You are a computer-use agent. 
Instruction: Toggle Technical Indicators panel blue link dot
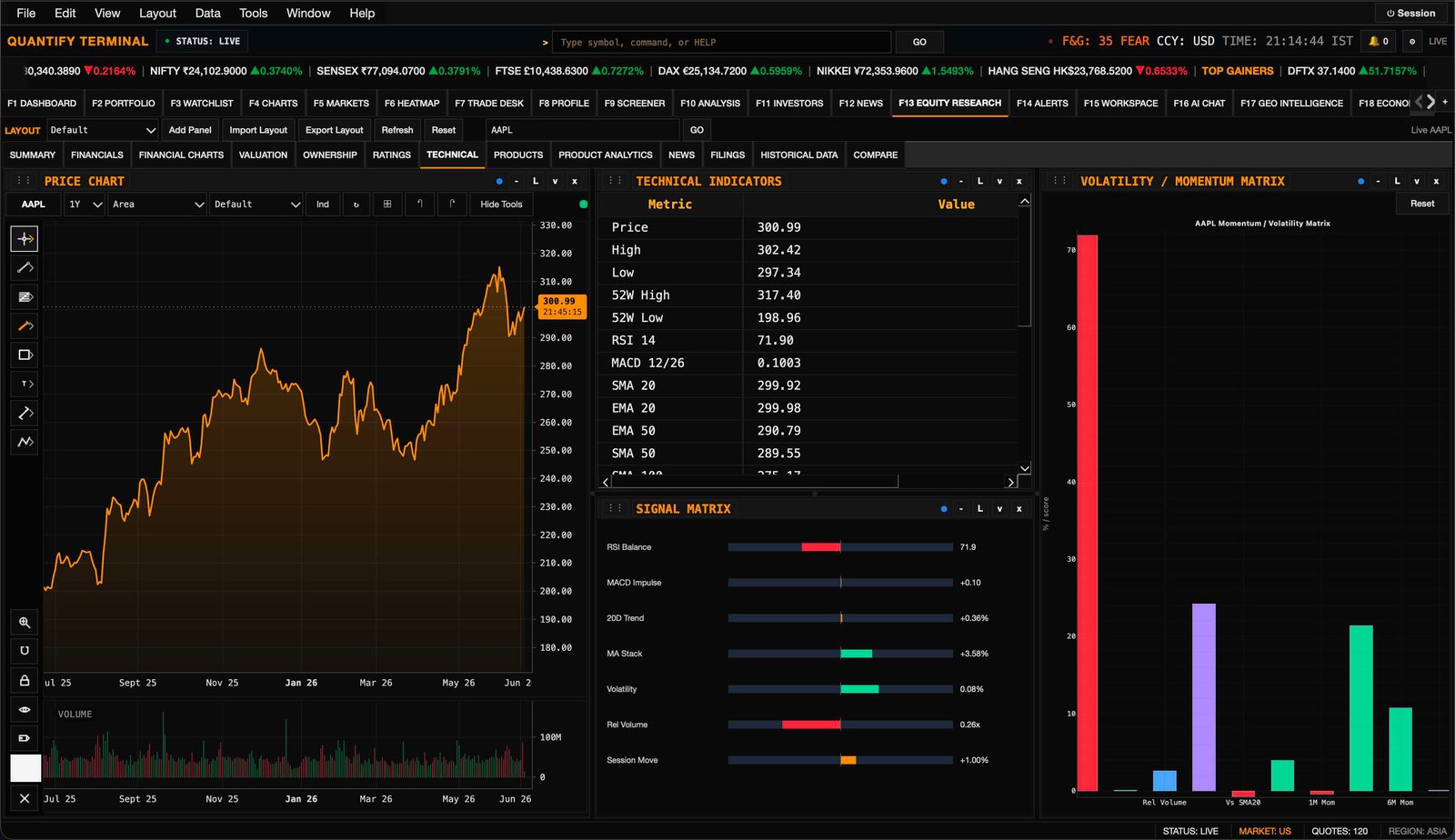(x=944, y=181)
